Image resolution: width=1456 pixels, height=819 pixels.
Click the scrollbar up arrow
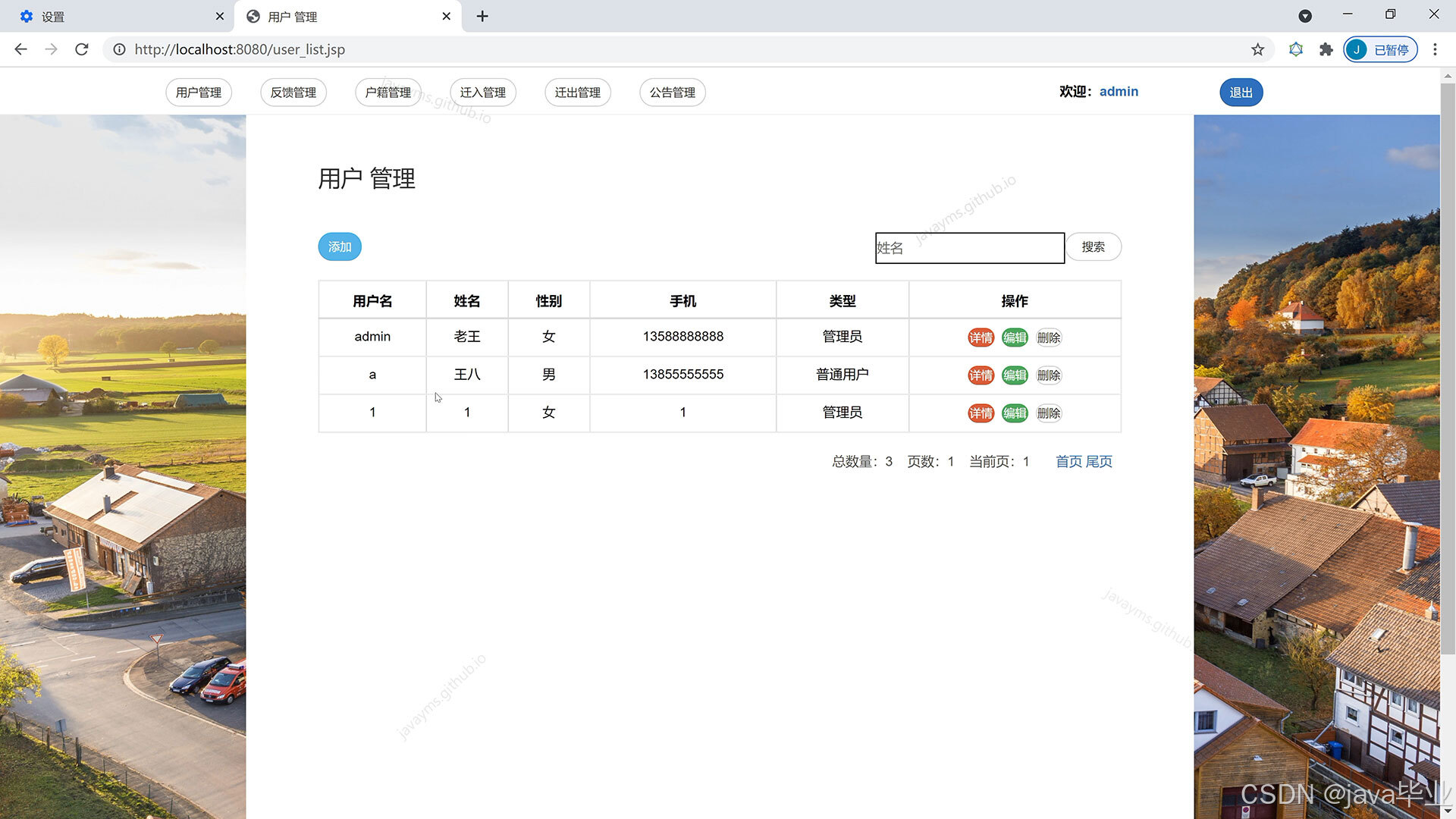tap(1448, 75)
